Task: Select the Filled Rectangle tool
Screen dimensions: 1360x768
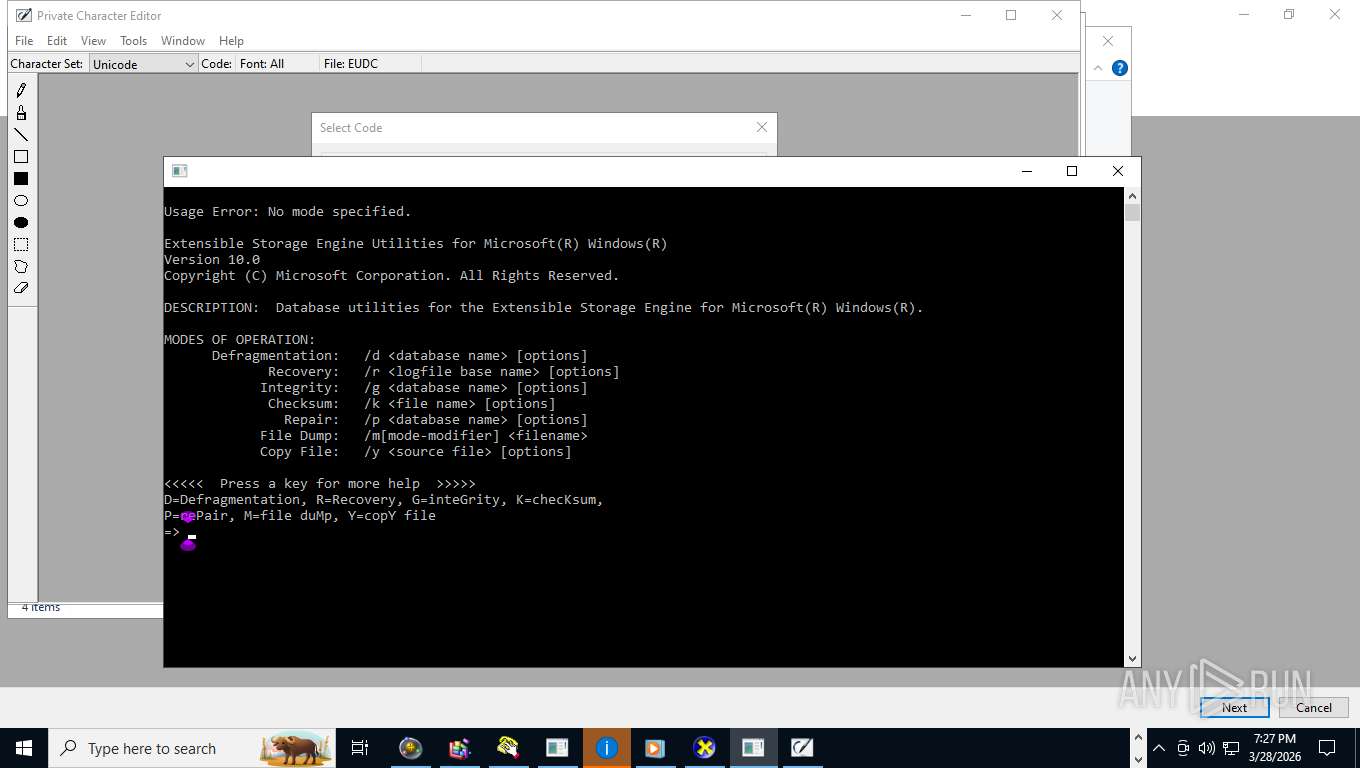Action: 21,179
